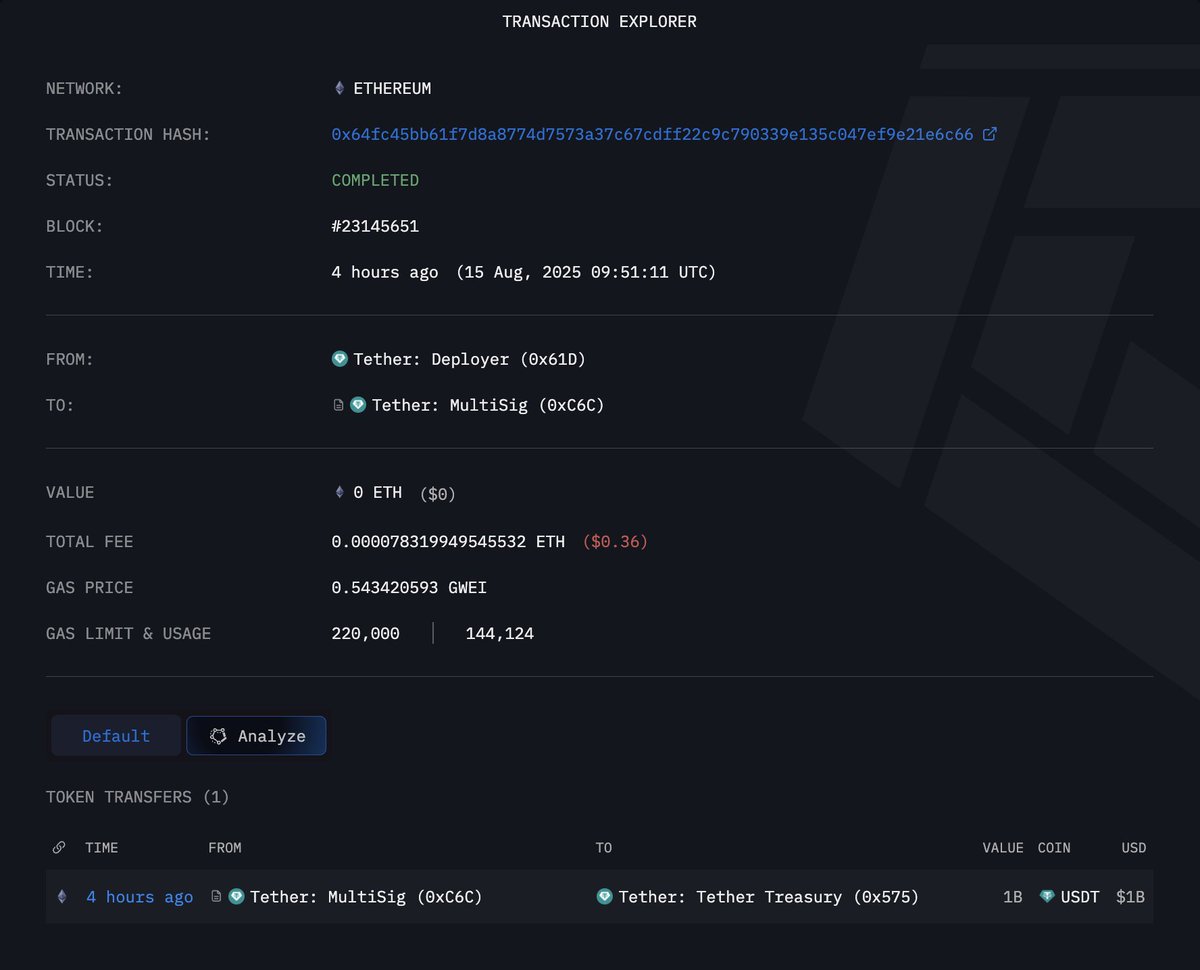Click the Tether icon beside MultiSig in TO field
The image size is (1200, 970).
click(358, 405)
